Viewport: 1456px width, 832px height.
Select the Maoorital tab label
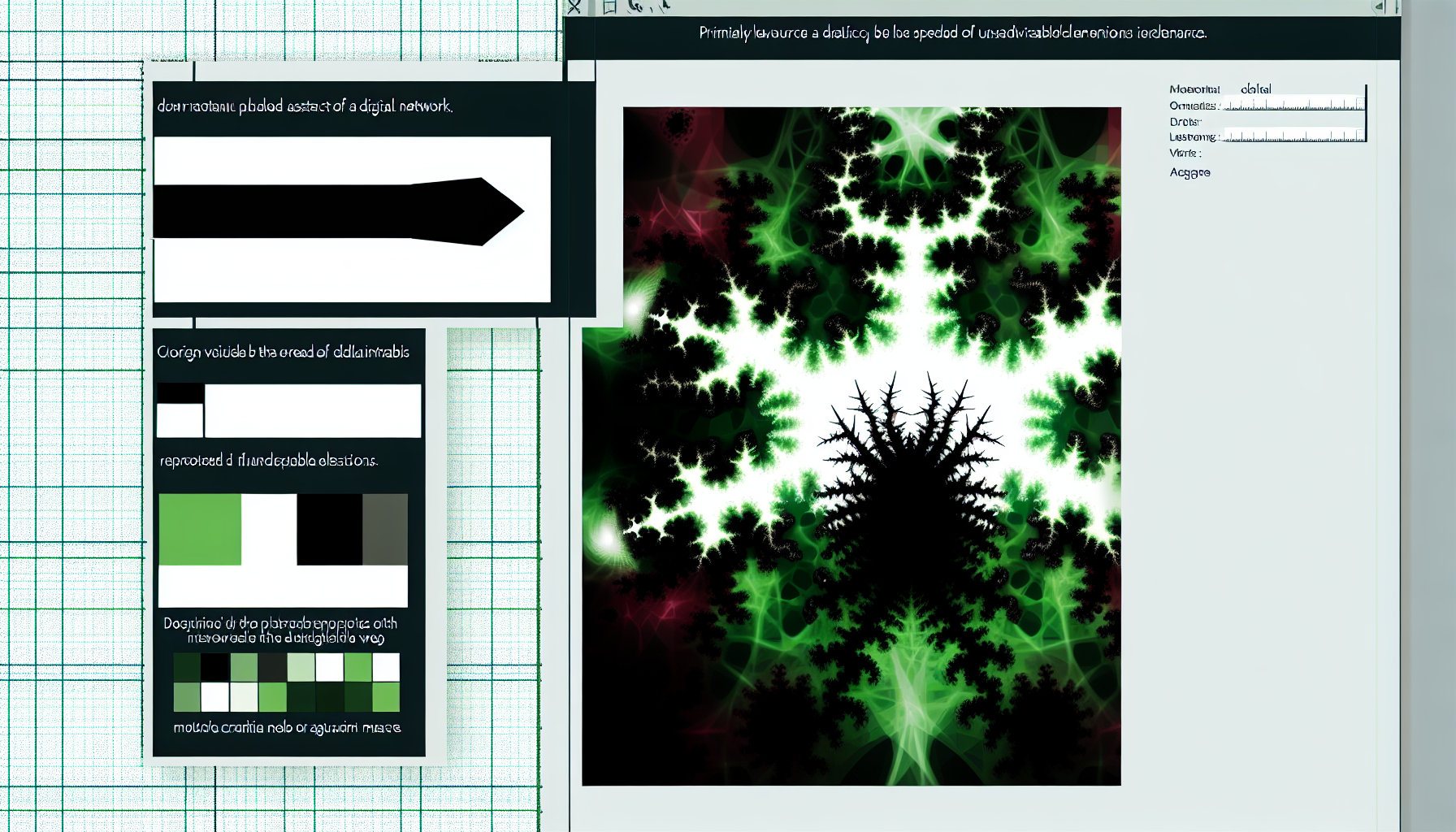click(1194, 89)
